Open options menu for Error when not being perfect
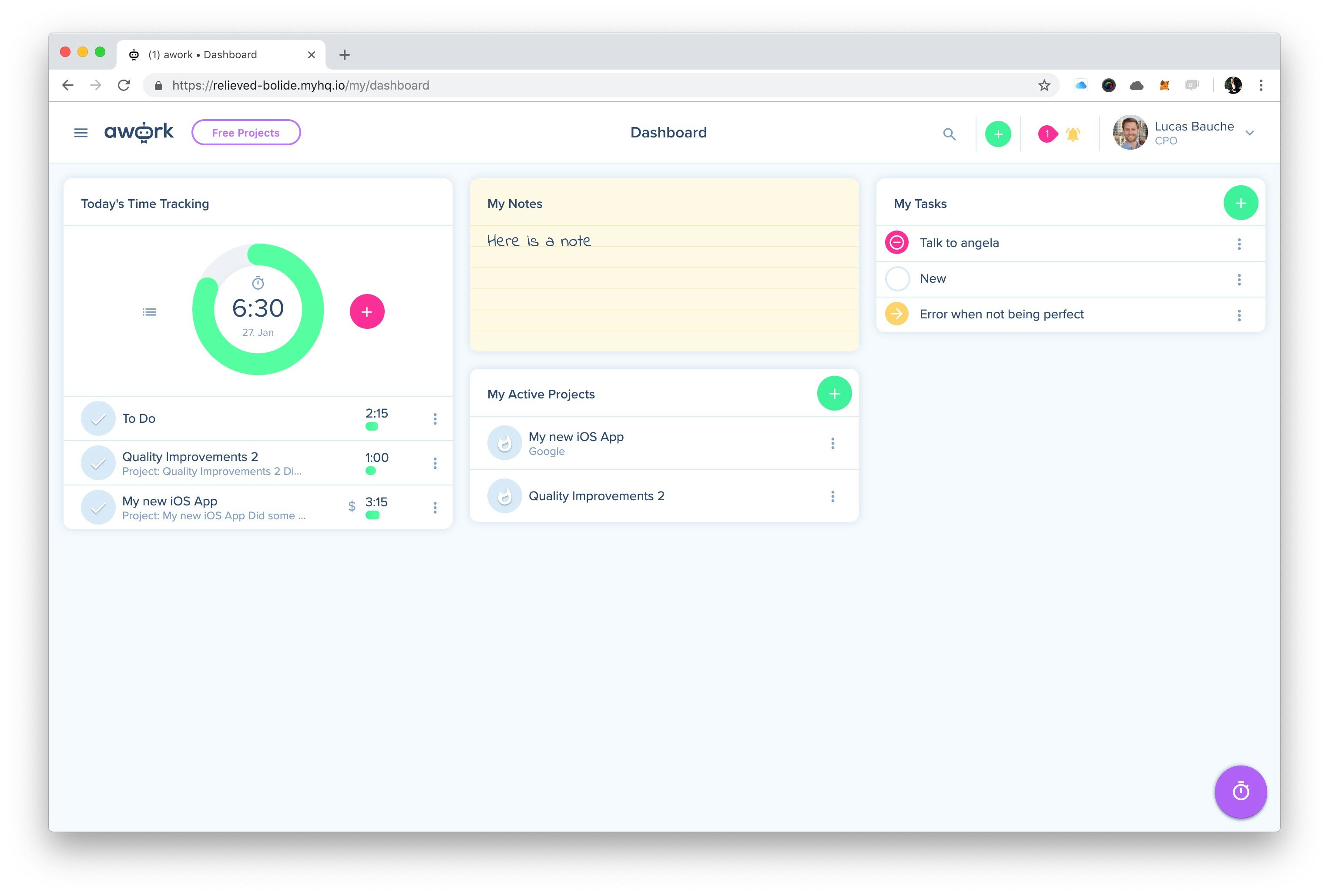The height and width of the screenshot is (896, 1329). click(1239, 315)
